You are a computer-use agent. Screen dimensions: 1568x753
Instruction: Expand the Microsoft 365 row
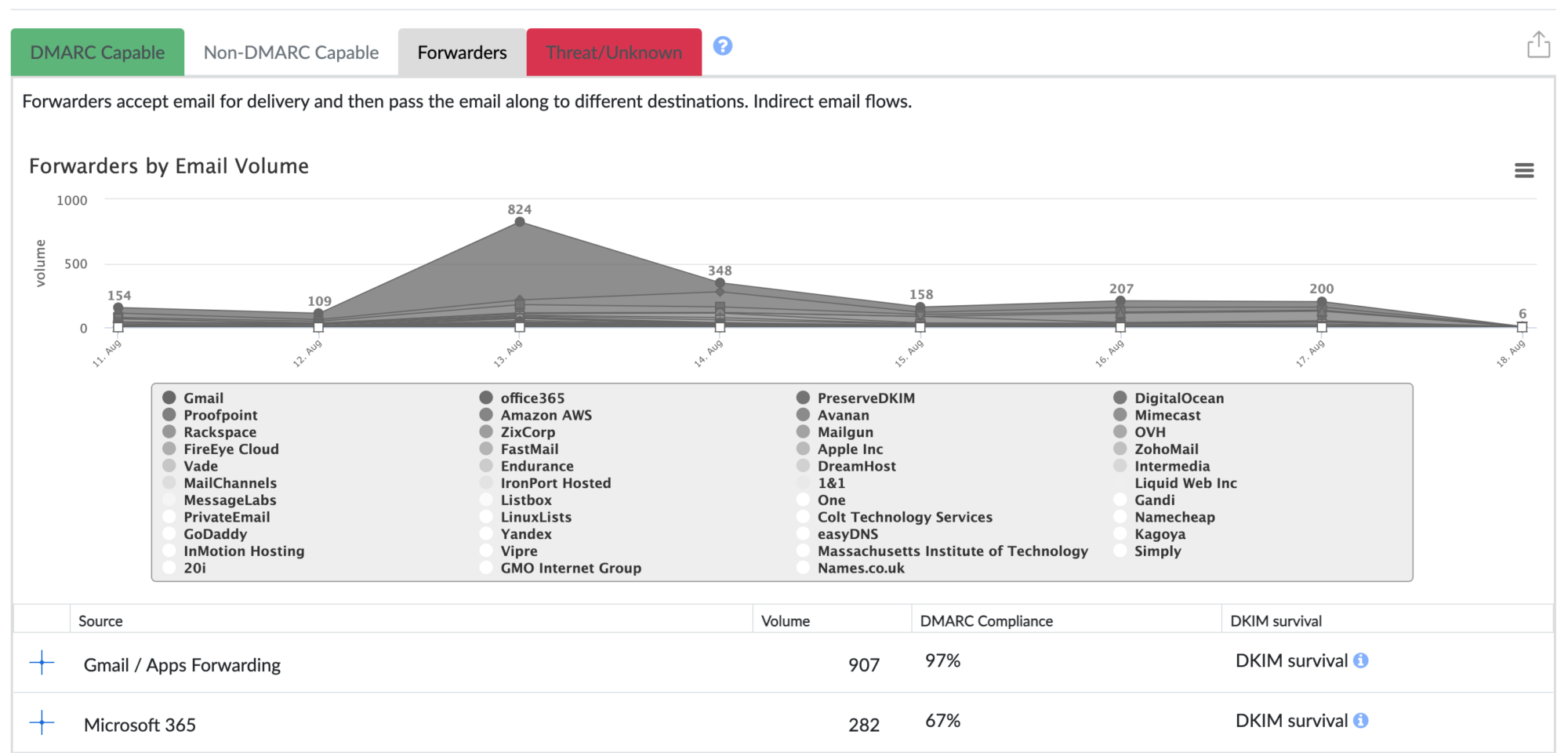[42, 722]
